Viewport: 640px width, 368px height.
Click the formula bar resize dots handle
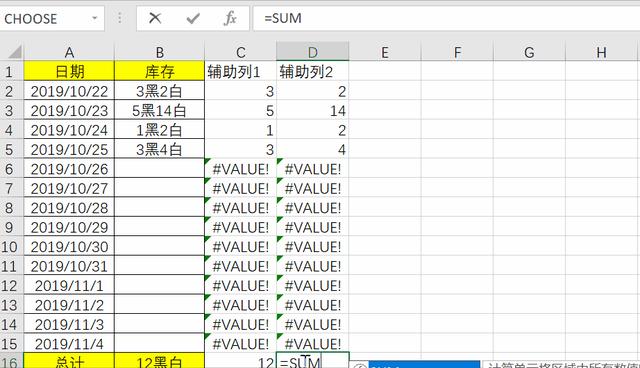click(120, 18)
